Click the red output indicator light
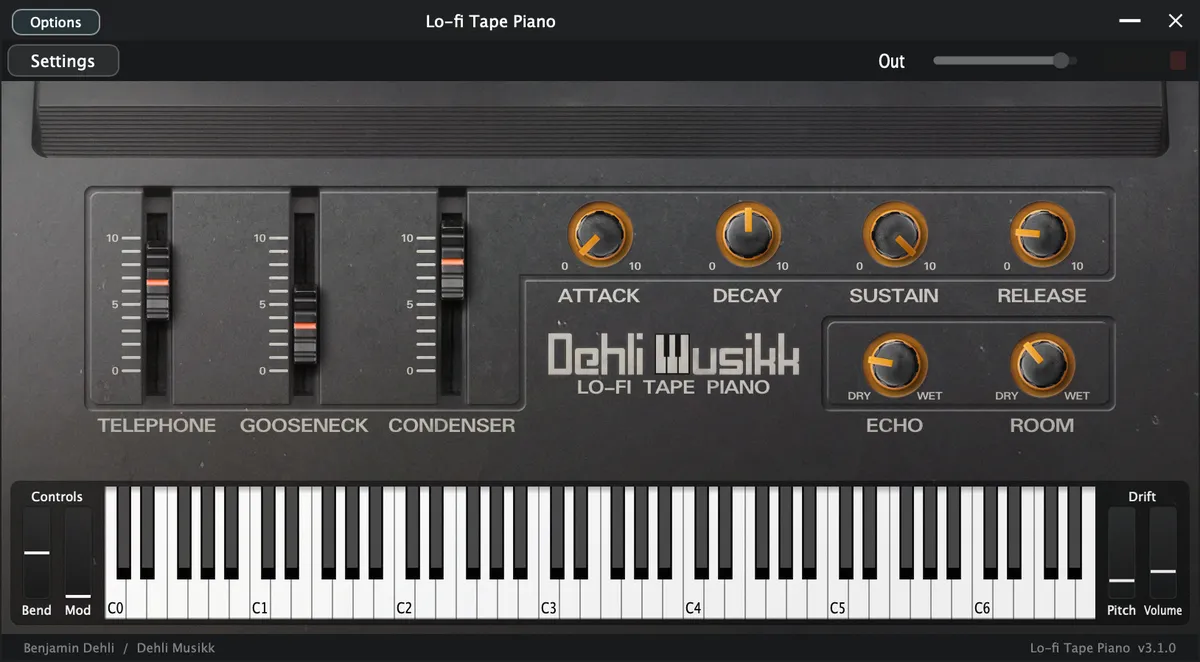The image size is (1200, 662). 1178,61
